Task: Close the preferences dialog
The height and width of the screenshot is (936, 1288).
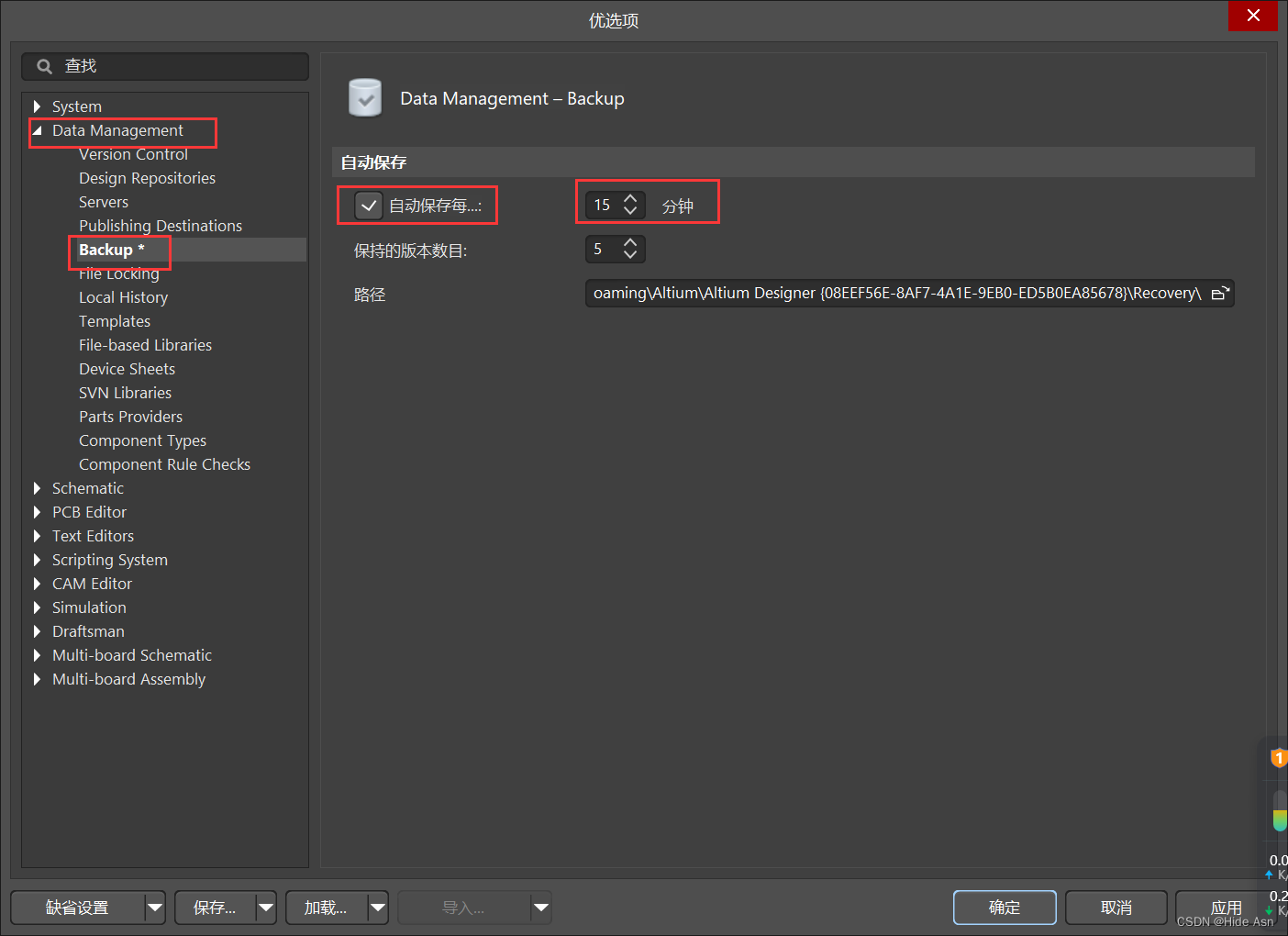Action: 1253,16
